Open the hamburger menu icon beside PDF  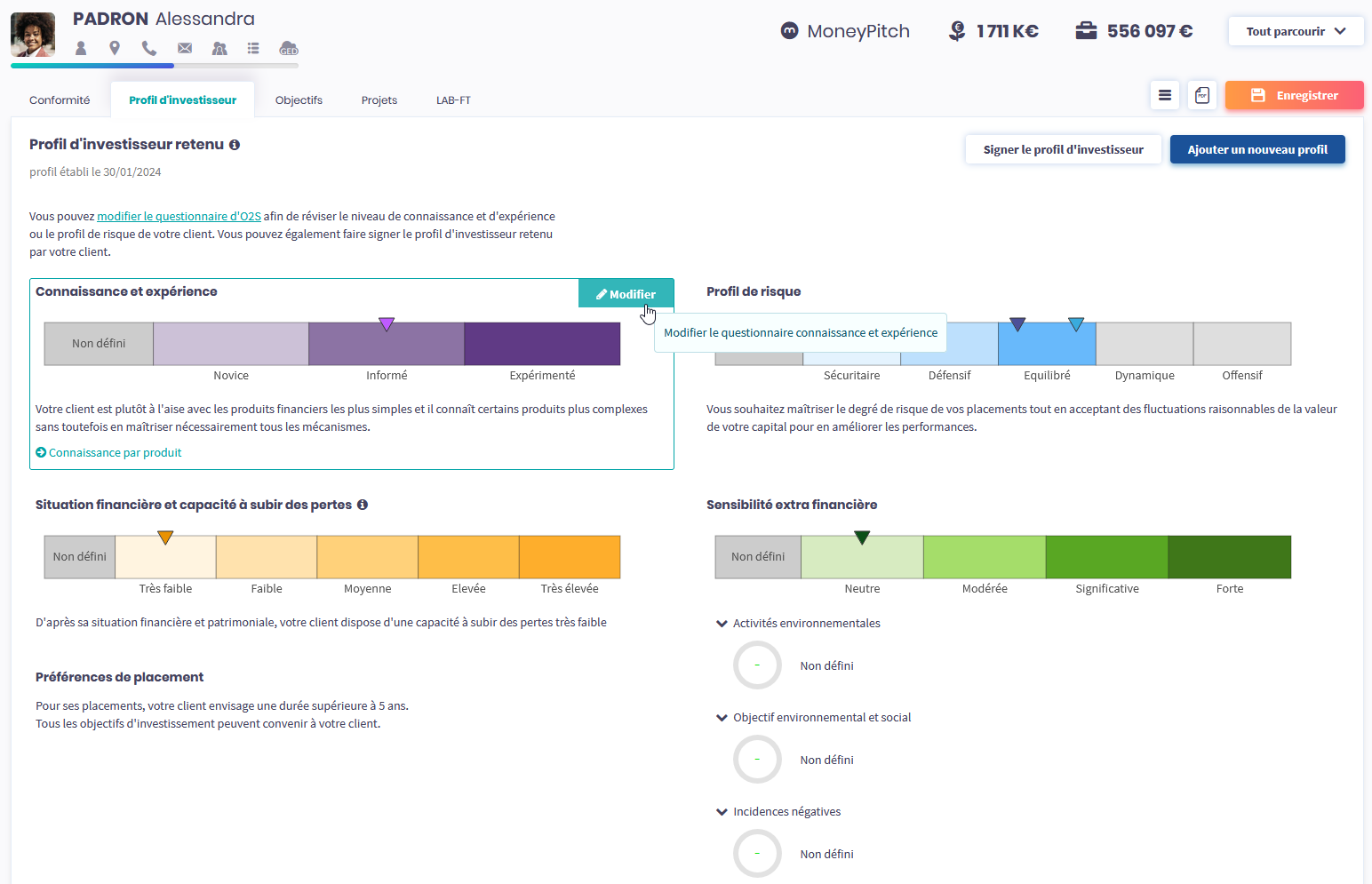(x=1164, y=95)
